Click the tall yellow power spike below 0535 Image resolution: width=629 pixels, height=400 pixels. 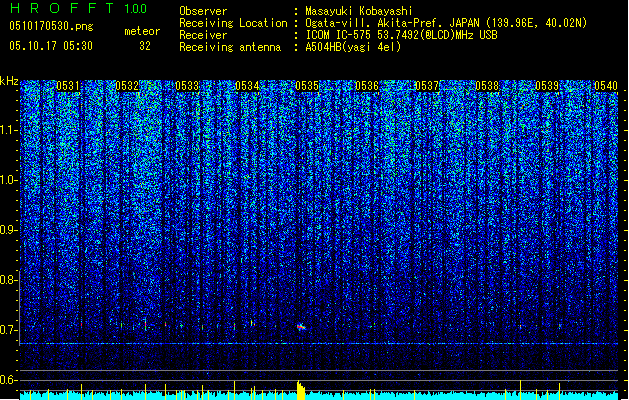click(300, 390)
